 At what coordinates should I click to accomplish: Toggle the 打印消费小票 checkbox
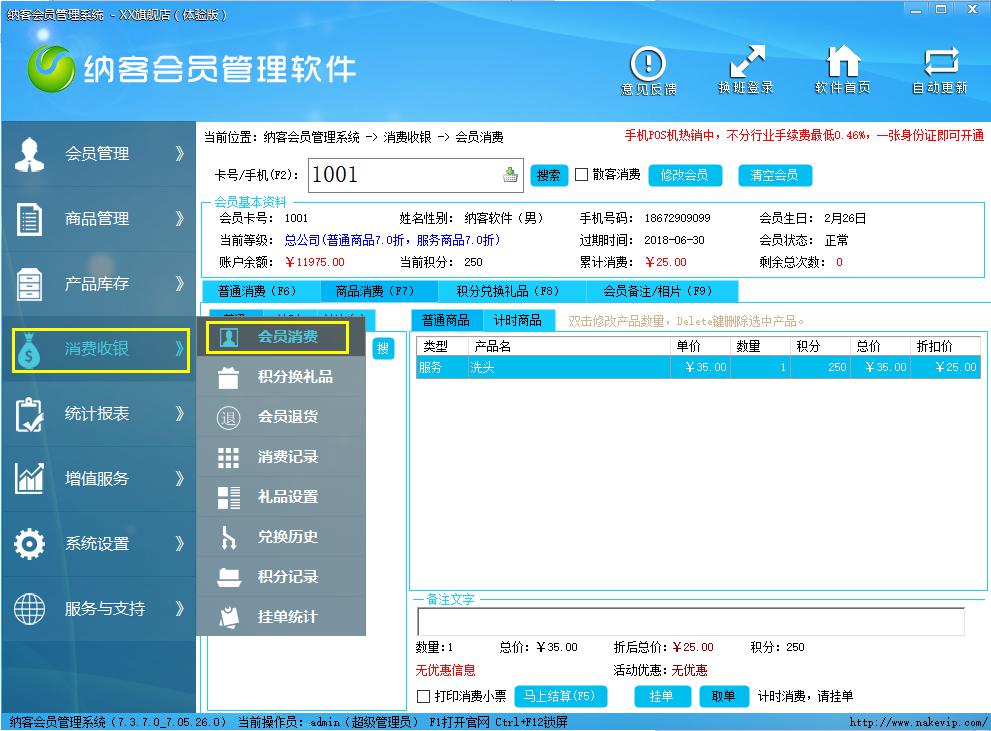pyautogui.click(x=424, y=696)
